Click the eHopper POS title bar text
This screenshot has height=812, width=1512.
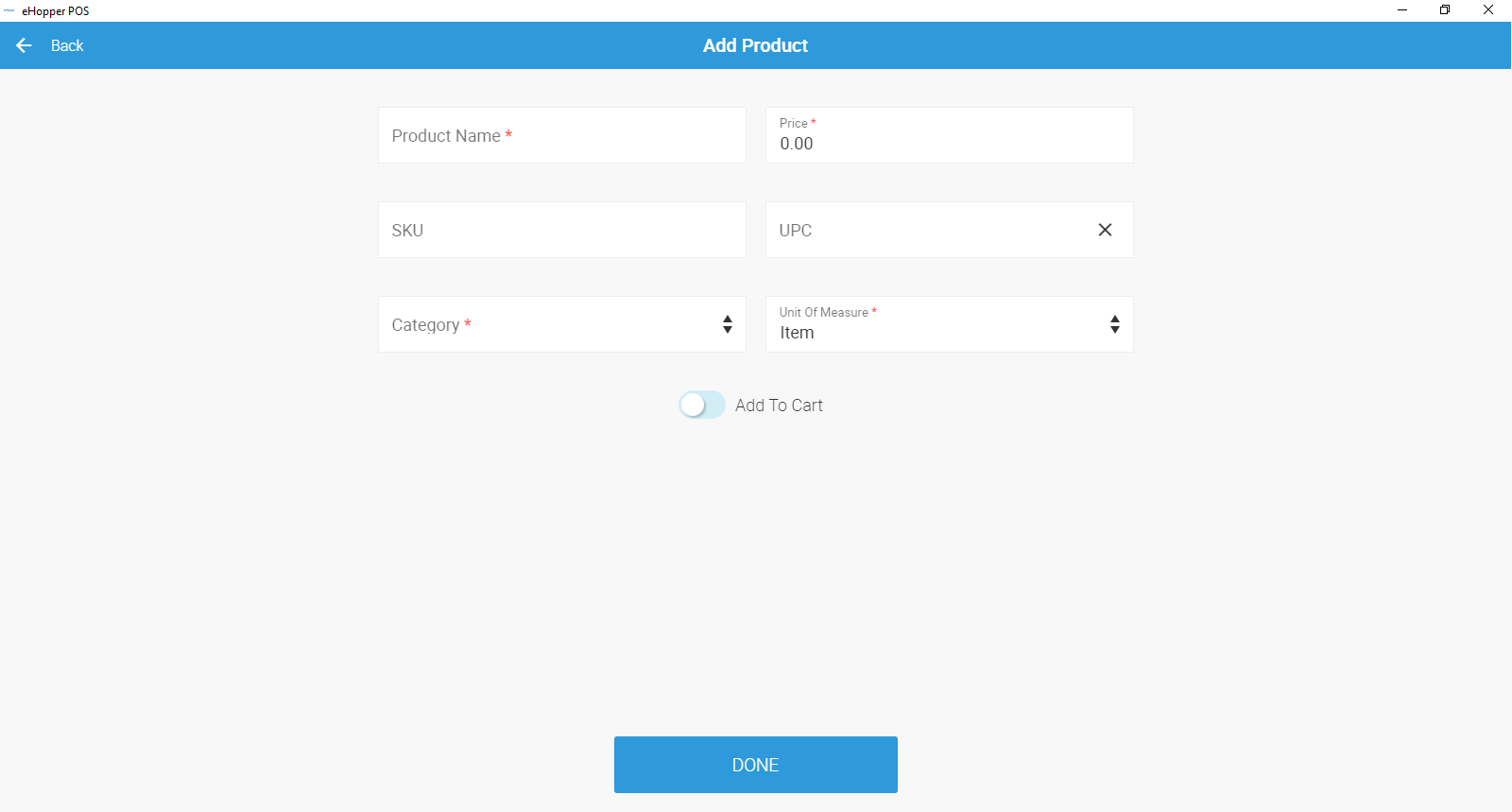click(56, 11)
